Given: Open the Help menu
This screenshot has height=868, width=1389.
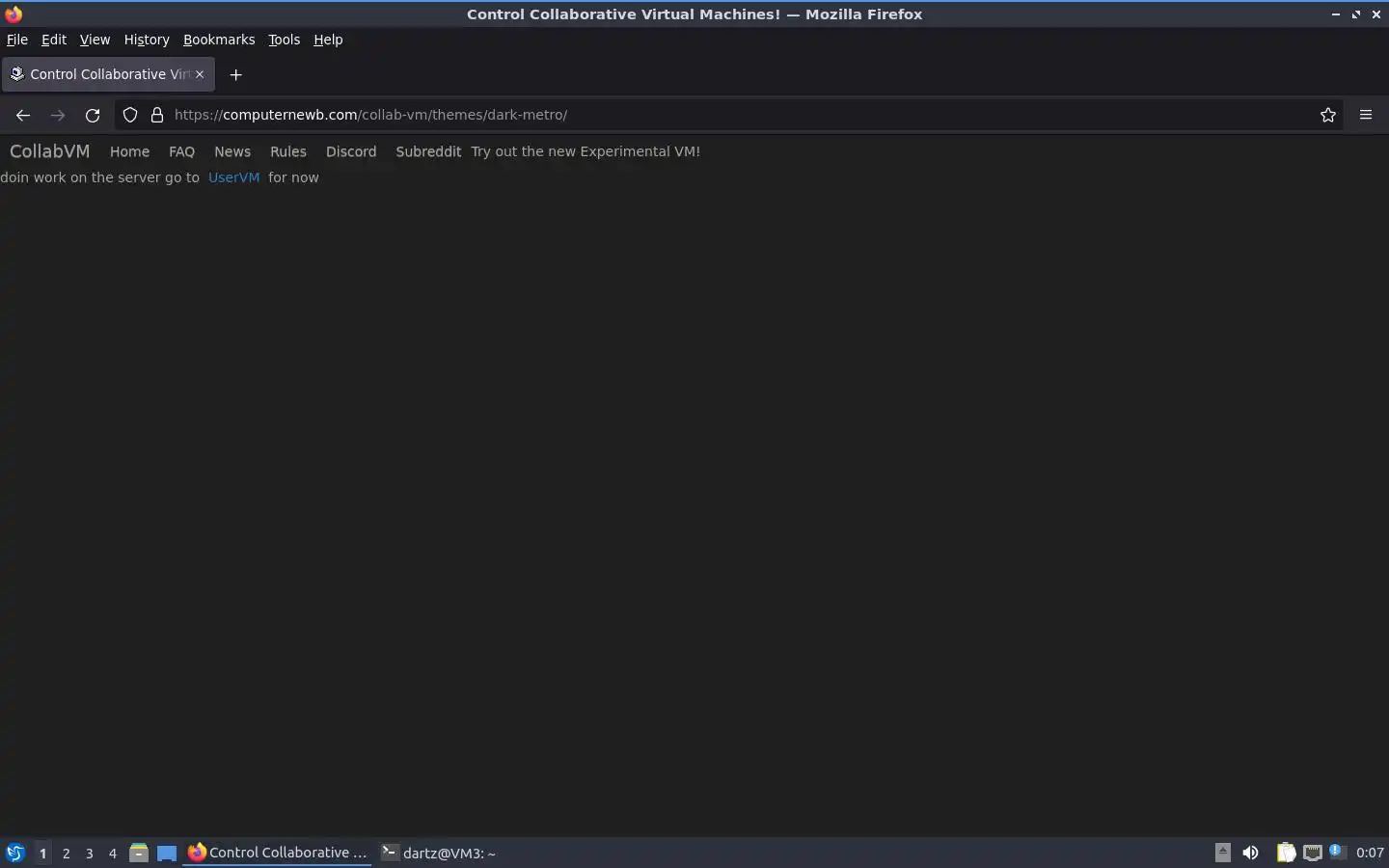Looking at the screenshot, I should (x=328, y=40).
